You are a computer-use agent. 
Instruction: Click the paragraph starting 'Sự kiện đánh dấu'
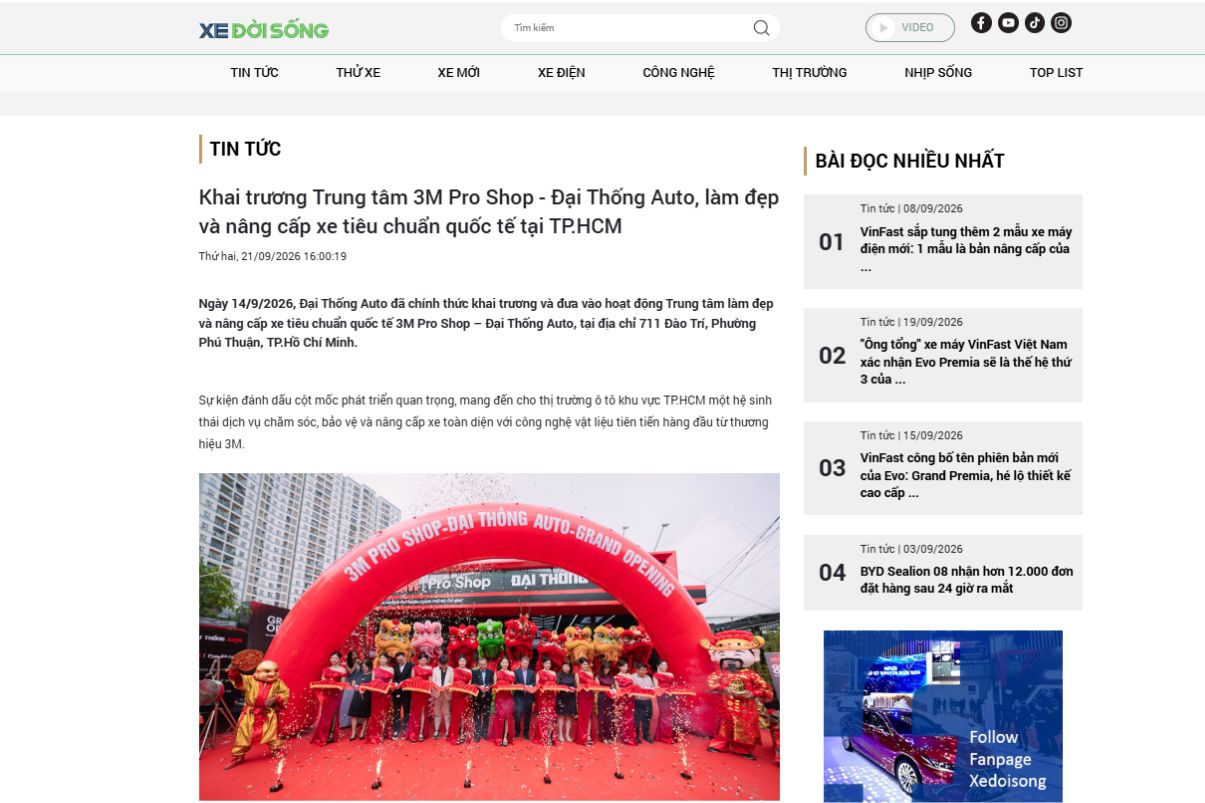click(x=486, y=422)
